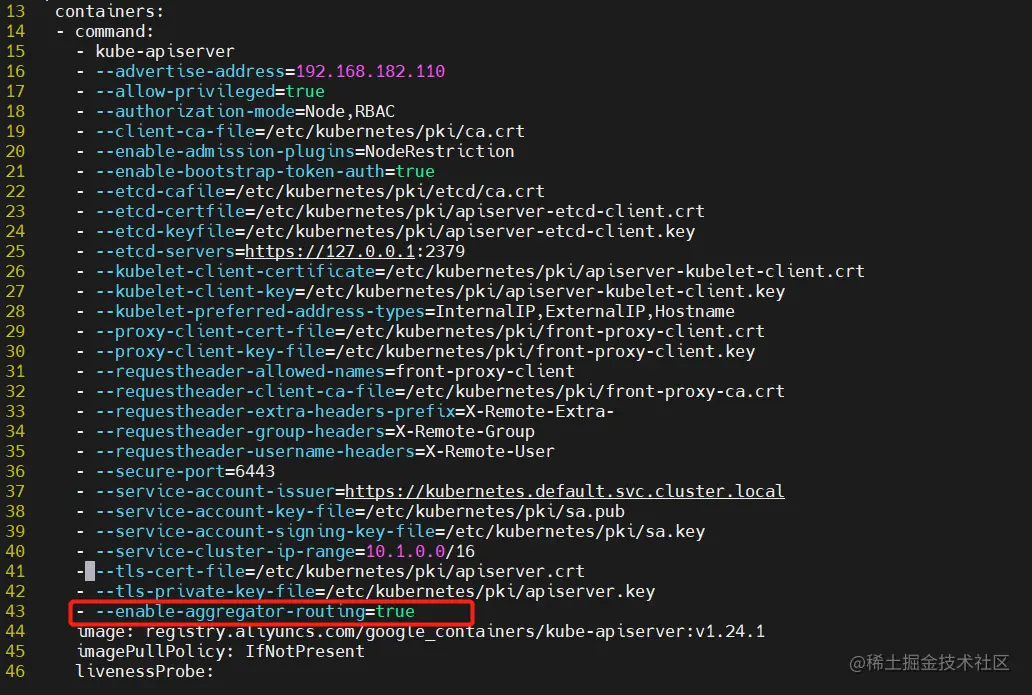Viewport: 1032px width, 695px height.
Task: Click the image registry.aliyuncs.com kube-apiserver line
Action: 421,632
